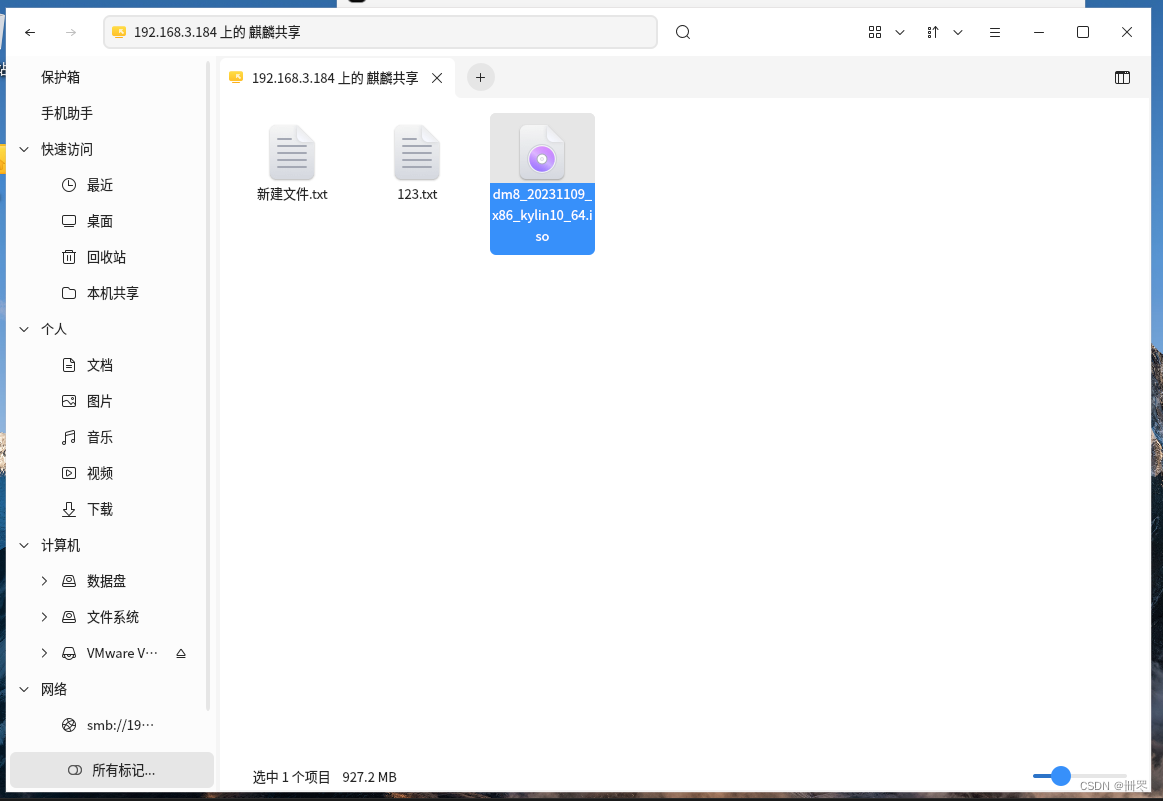Add a new tab with plus button
The width and height of the screenshot is (1163, 801).
click(480, 77)
